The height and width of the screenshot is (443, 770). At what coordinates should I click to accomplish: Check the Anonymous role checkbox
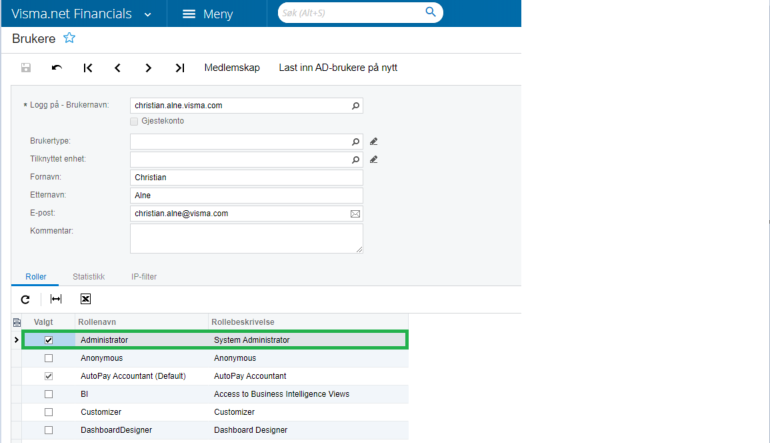pos(49,358)
